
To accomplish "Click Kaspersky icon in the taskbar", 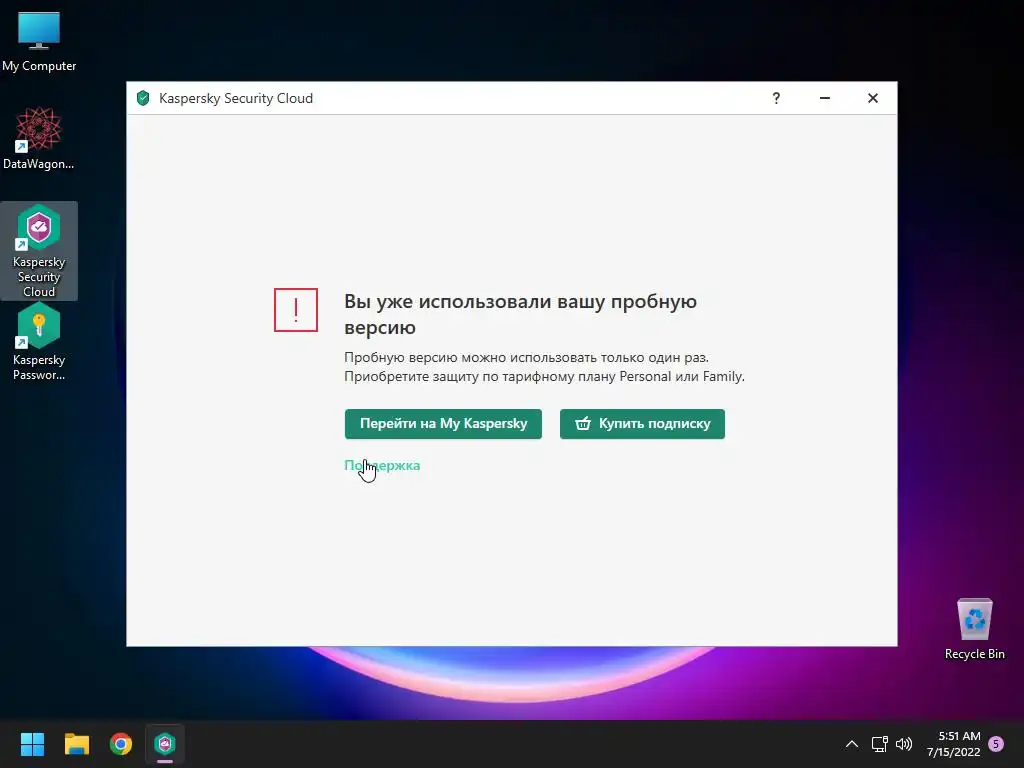I will 165,744.
